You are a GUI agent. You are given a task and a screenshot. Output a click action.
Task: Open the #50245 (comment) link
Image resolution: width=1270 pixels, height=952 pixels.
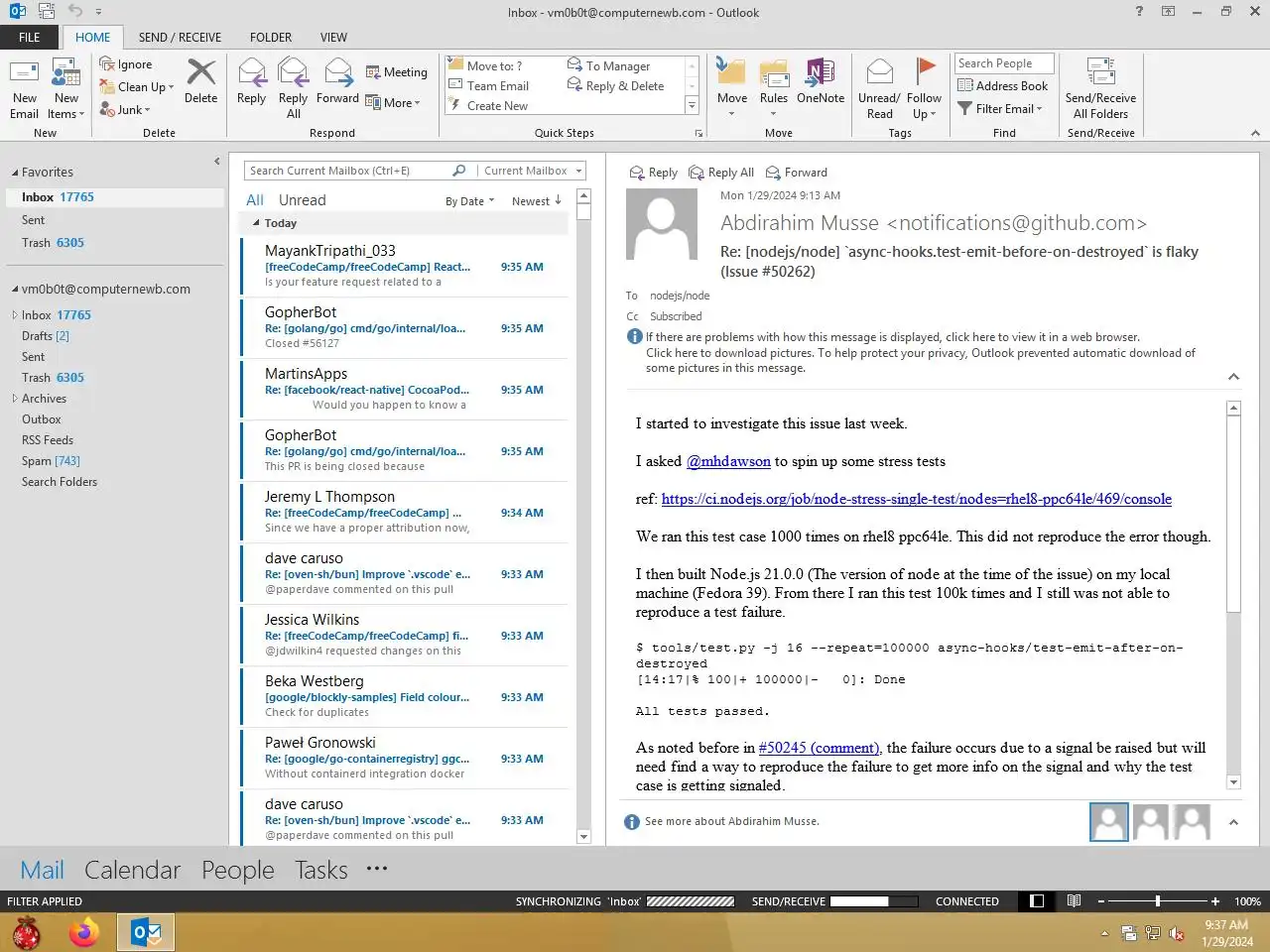pos(819,748)
